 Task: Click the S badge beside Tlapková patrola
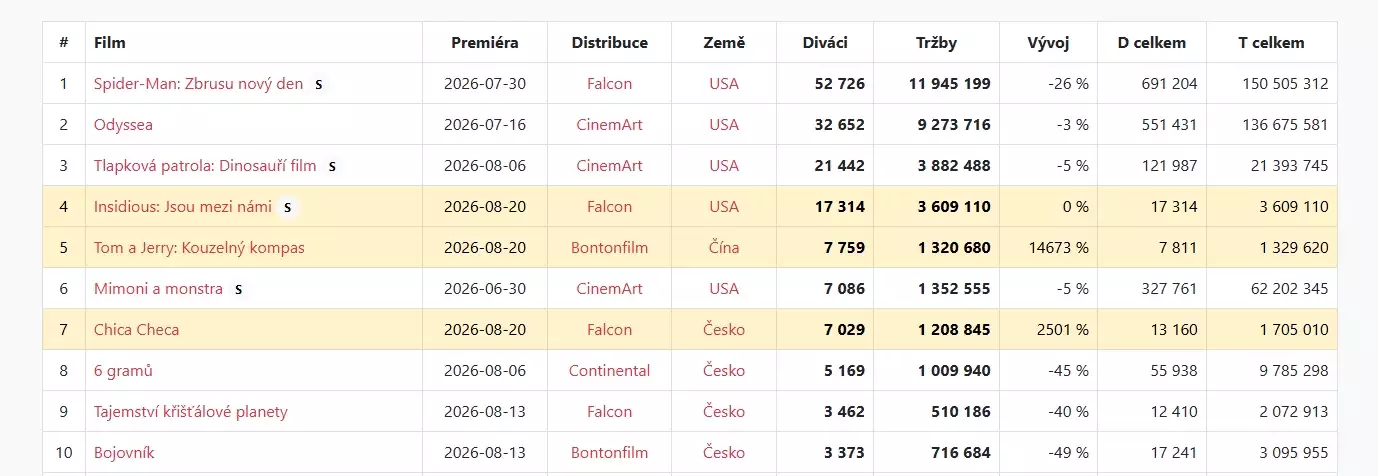332,166
